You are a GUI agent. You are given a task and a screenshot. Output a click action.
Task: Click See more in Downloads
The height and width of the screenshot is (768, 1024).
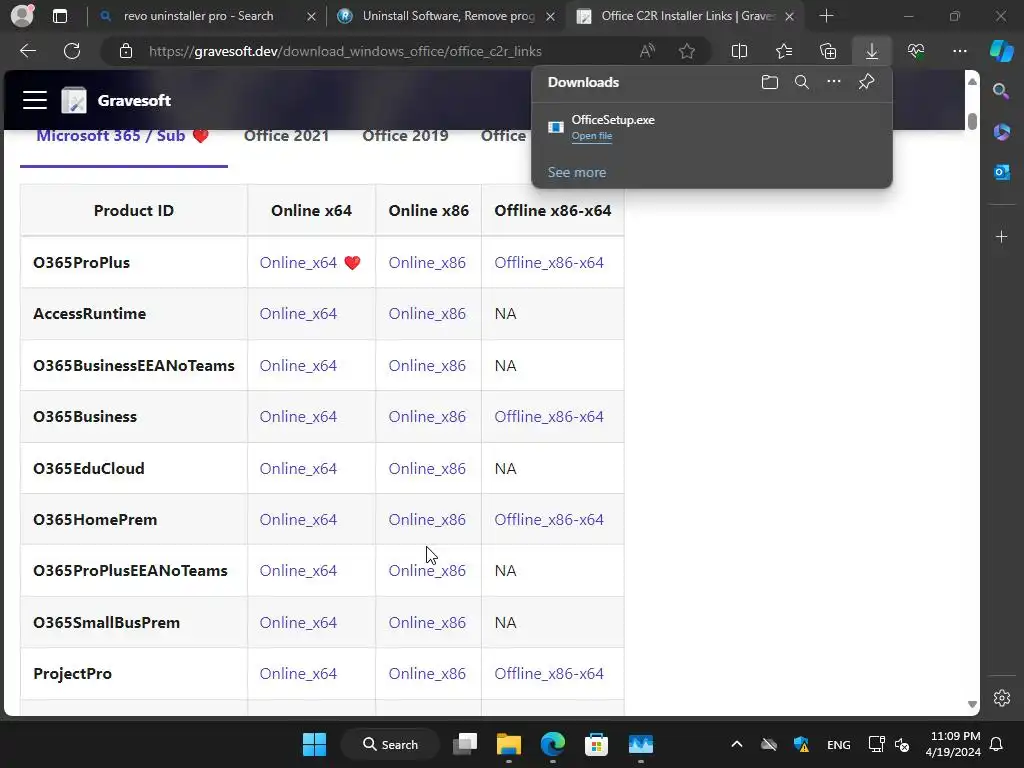(x=577, y=172)
